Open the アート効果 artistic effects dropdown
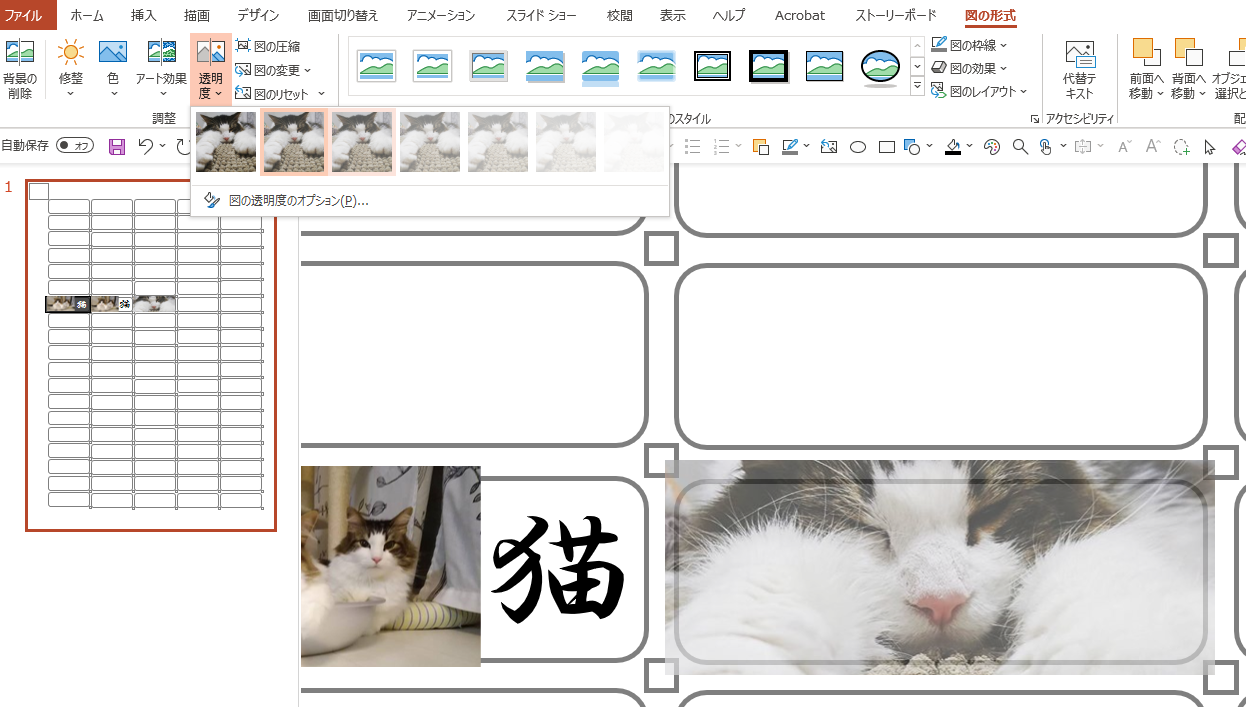Image resolution: width=1246 pixels, height=707 pixels. pyautogui.click(x=161, y=70)
